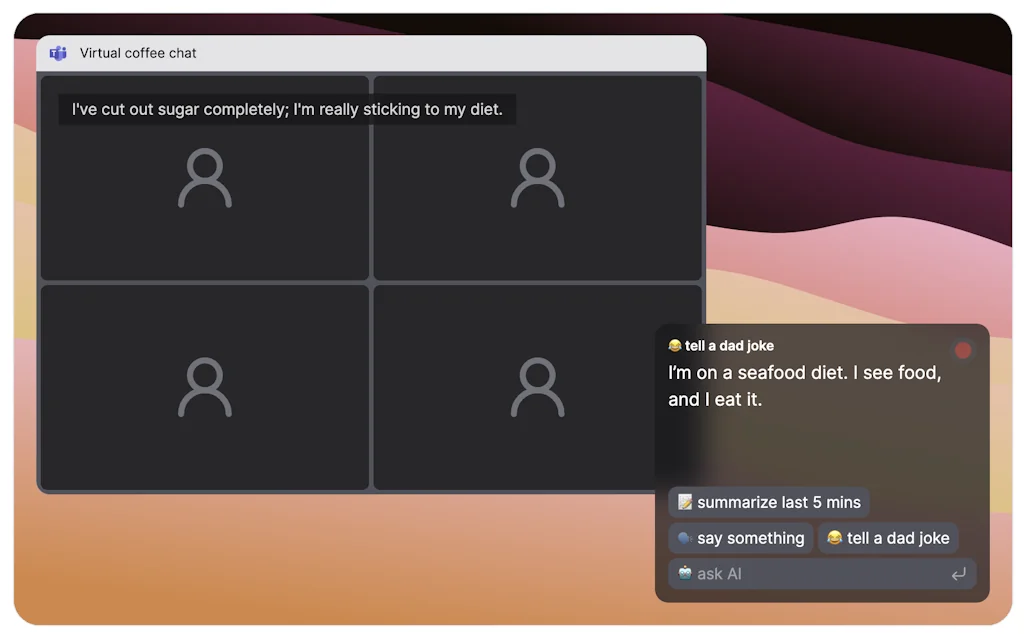Viewport: 1024px width, 634px height.
Task: Click the laughing emoji on tell a dad joke button
Action: tap(835, 538)
